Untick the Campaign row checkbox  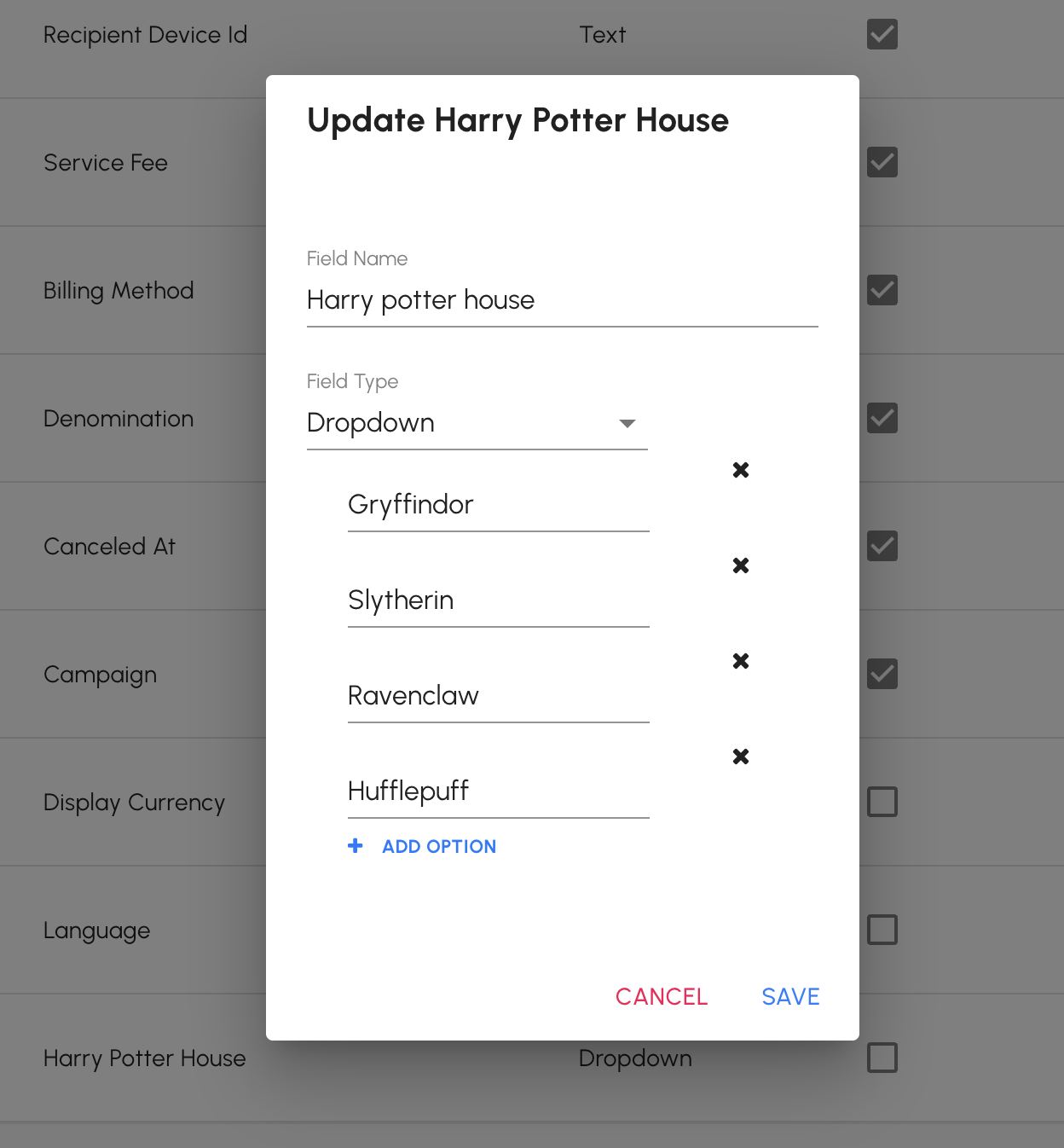point(882,674)
